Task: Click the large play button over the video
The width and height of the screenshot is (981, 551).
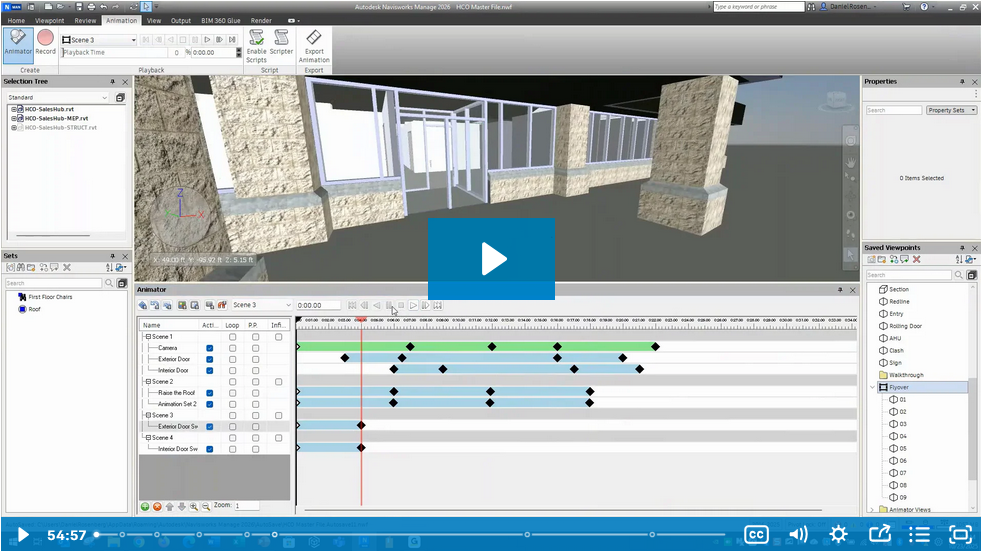Action: coord(491,259)
